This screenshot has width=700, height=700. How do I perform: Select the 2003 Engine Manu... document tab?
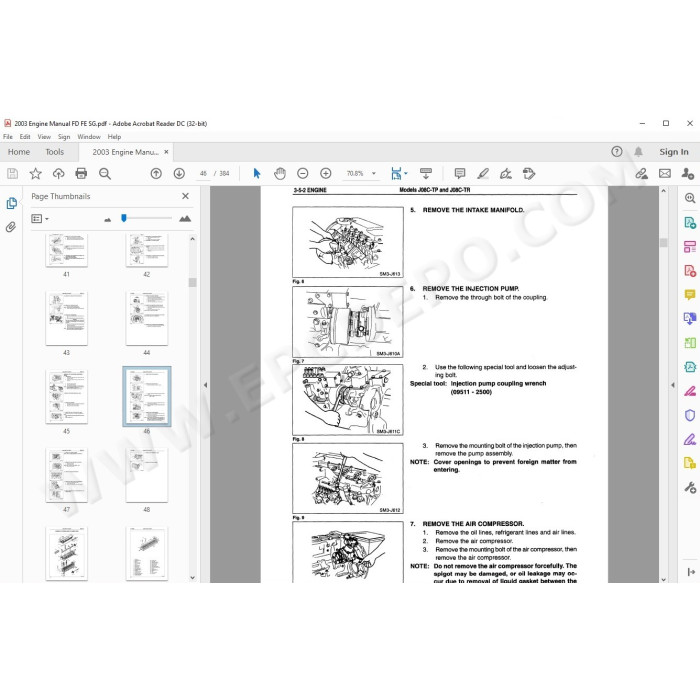[125, 152]
